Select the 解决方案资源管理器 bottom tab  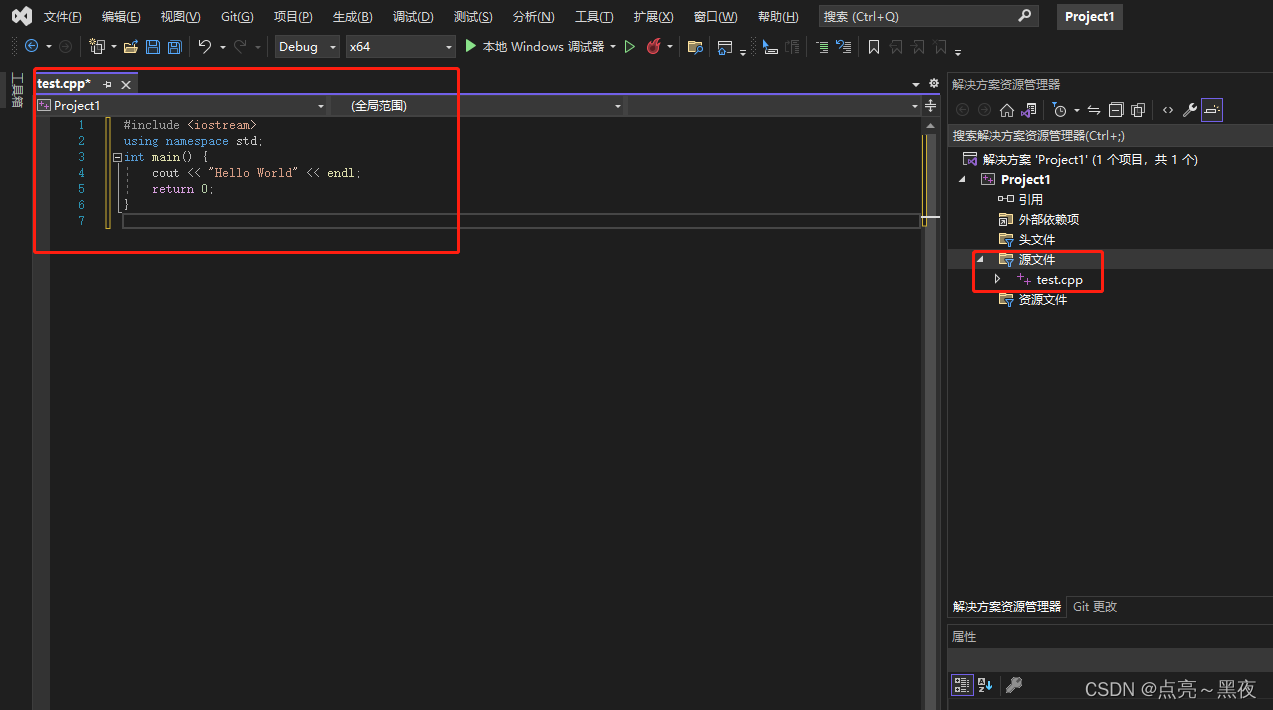[x=1007, y=606]
